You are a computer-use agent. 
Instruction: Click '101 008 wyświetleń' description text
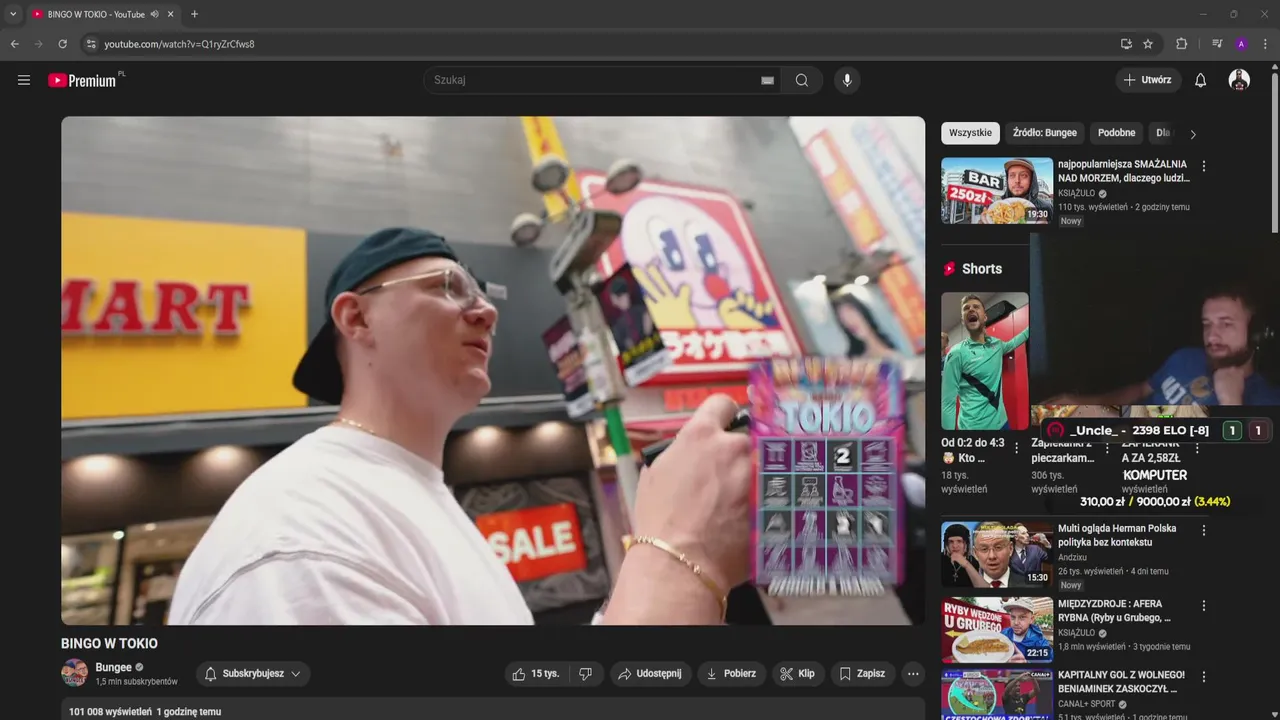point(110,712)
